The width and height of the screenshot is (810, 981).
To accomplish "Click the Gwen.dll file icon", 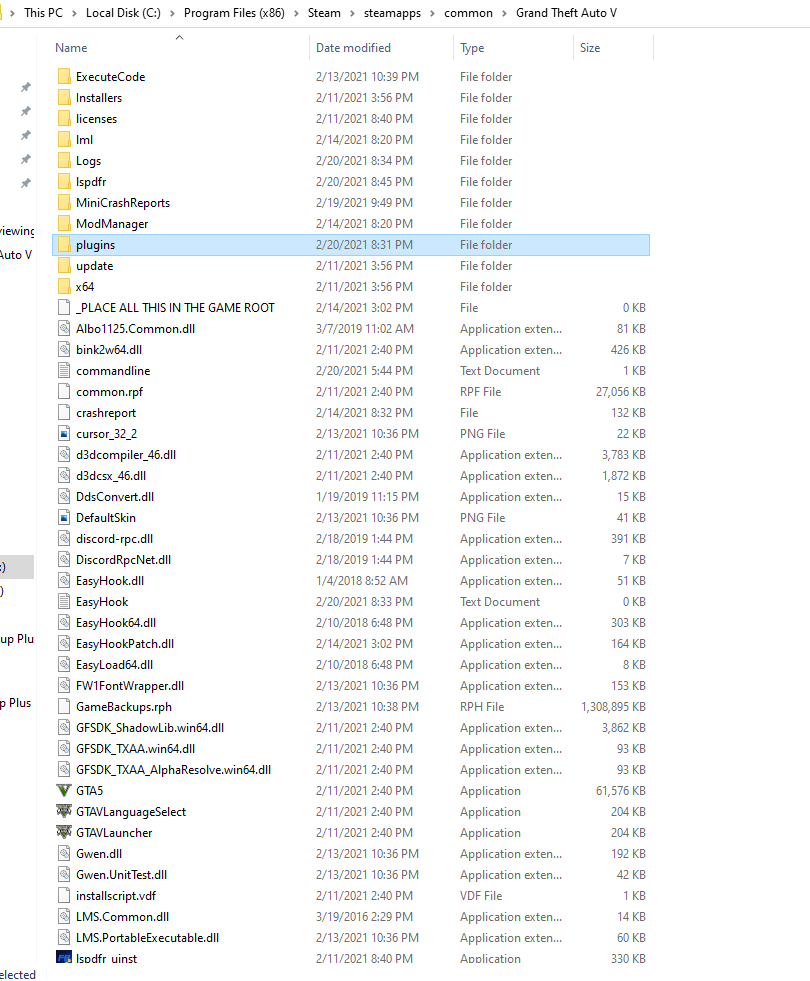I will click(64, 853).
